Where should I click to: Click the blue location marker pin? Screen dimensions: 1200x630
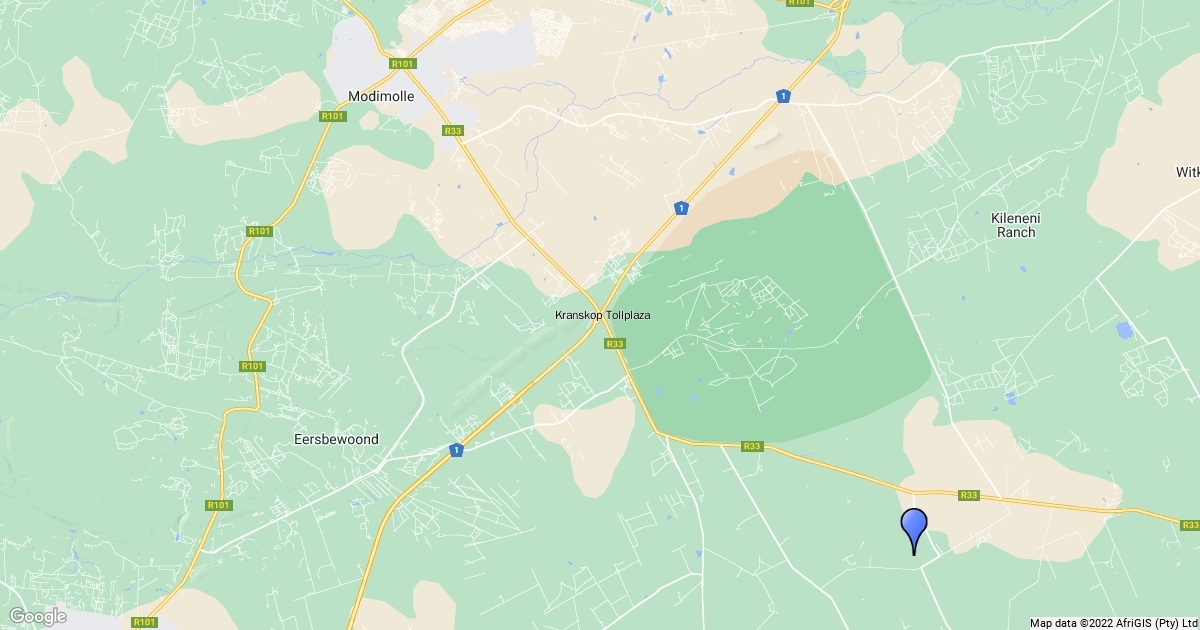[914, 530]
